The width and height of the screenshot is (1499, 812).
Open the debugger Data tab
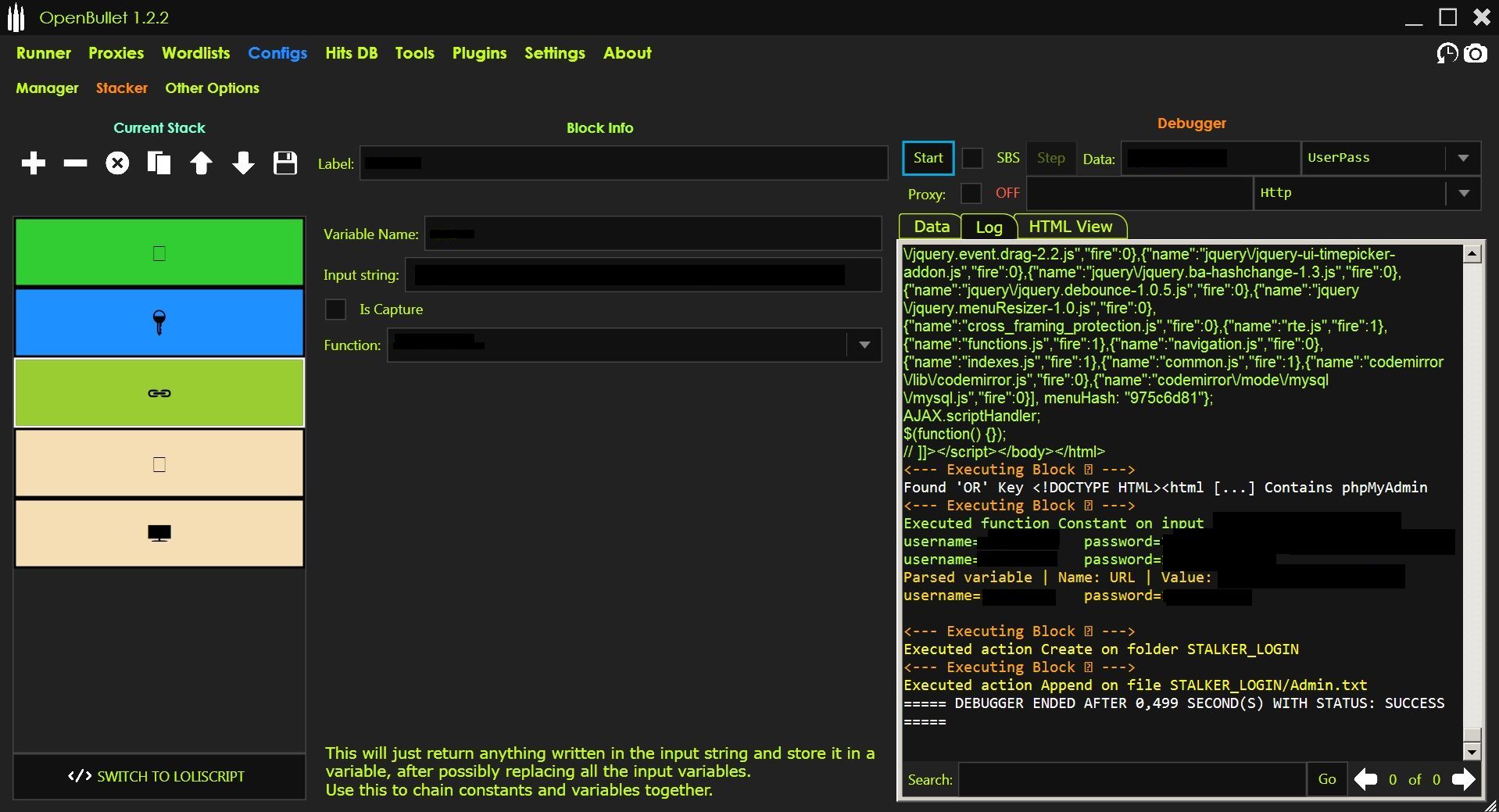coord(931,227)
